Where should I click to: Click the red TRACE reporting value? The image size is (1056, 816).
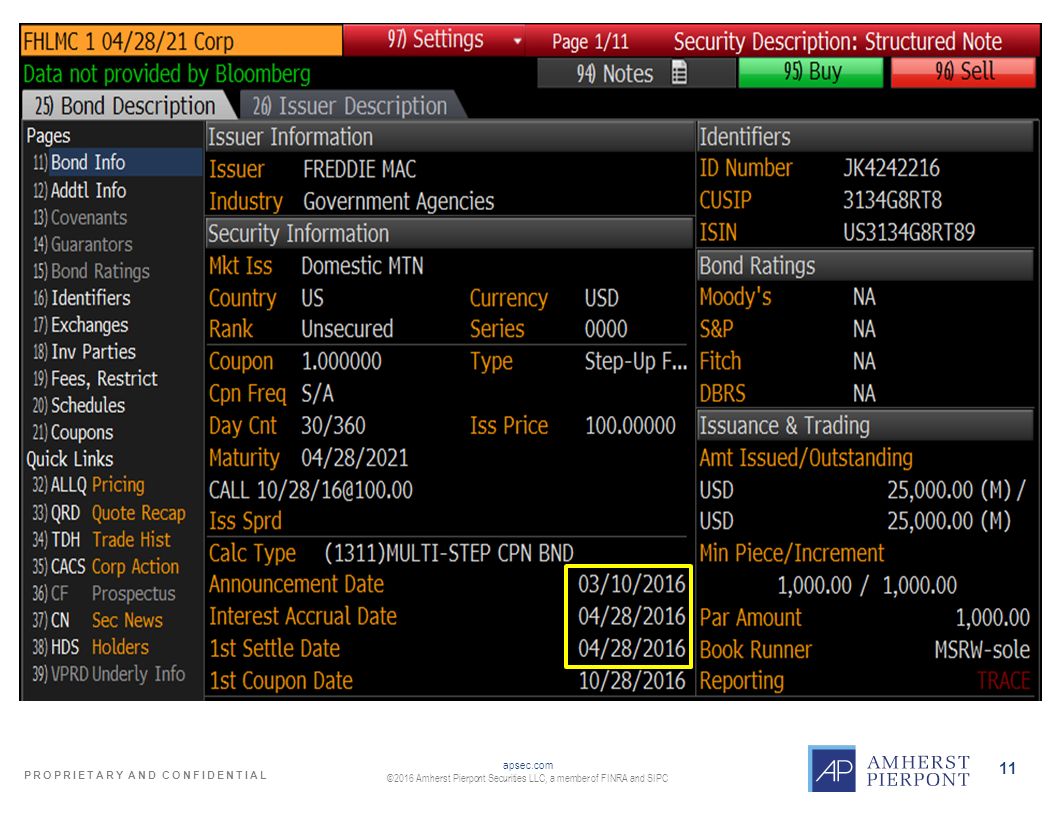1003,681
